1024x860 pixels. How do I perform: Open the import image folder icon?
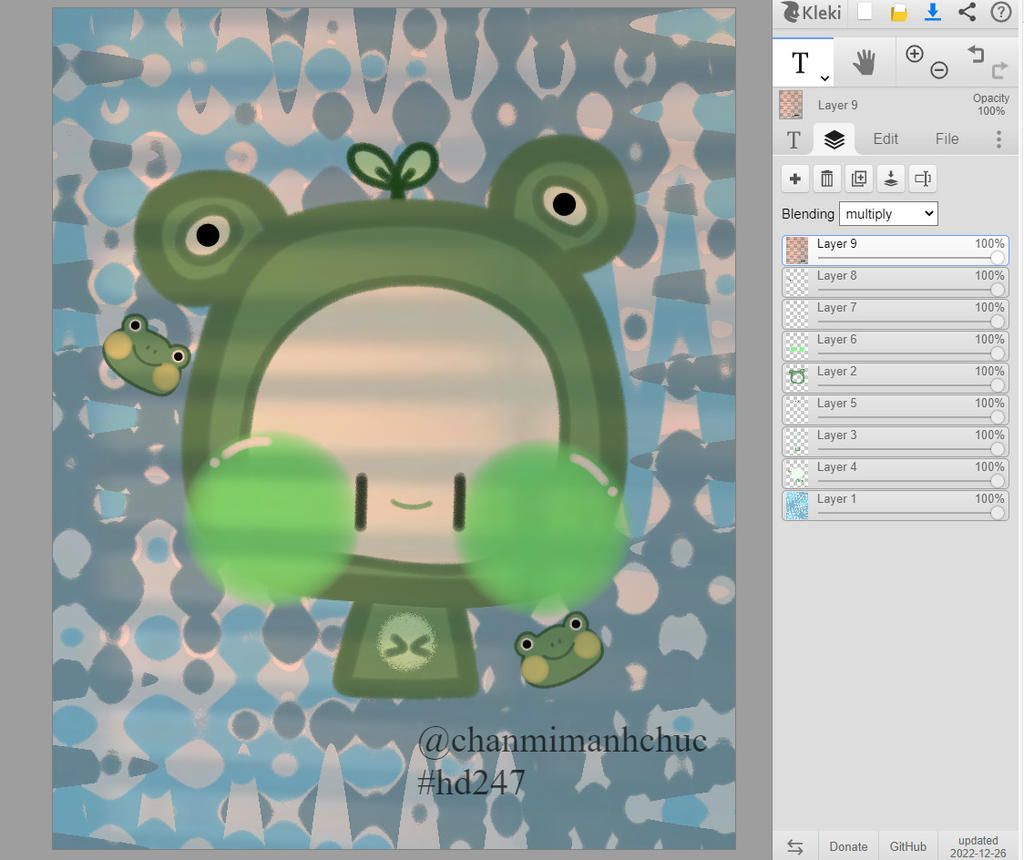pyautogui.click(x=899, y=12)
